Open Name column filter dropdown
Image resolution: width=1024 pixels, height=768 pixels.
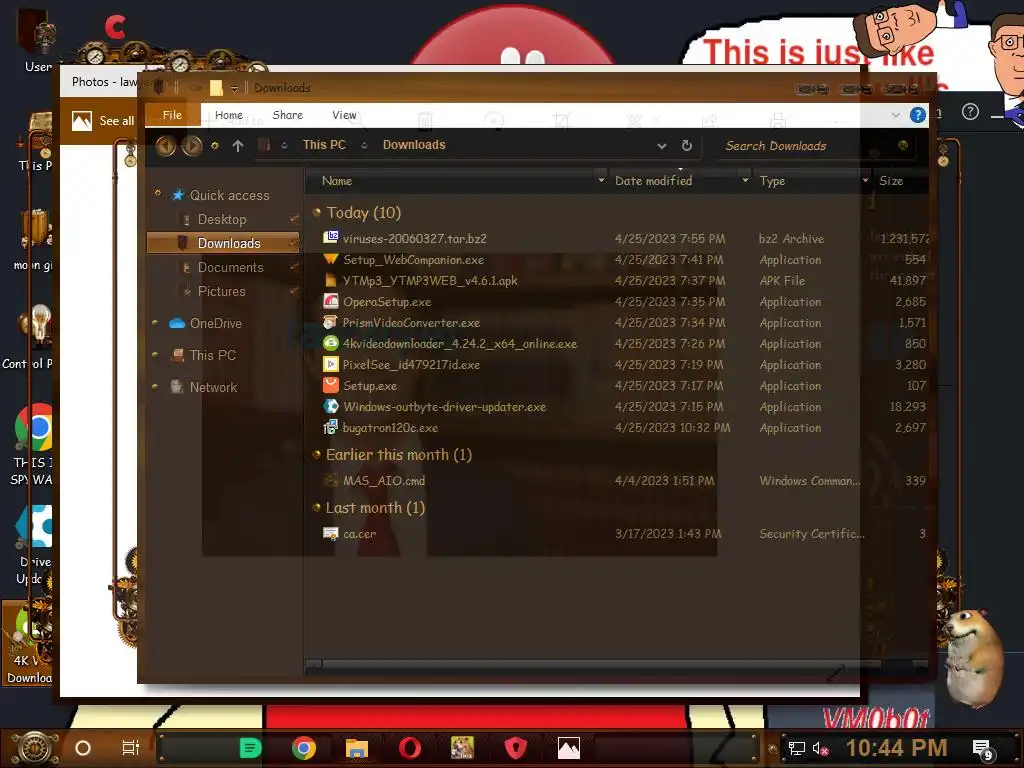click(x=601, y=180)
